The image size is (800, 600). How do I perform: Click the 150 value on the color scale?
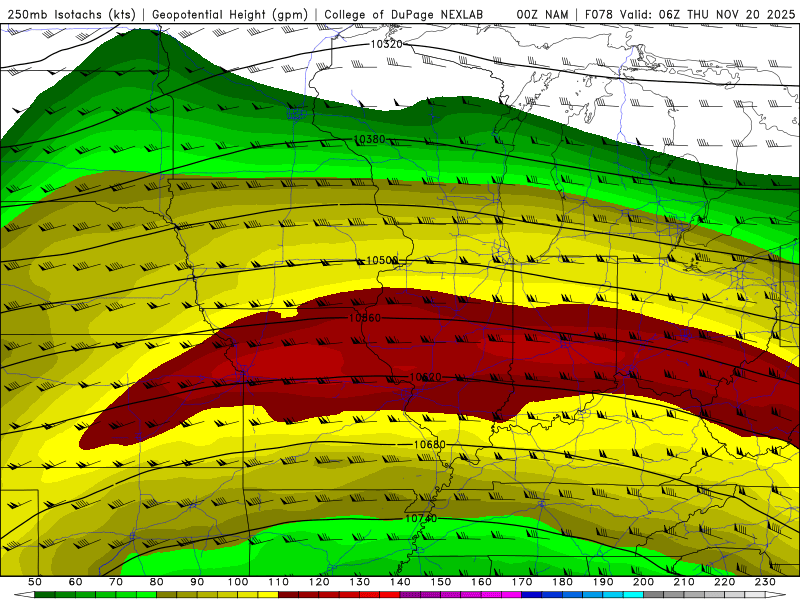pyautogui.click(x=441, y=582)
